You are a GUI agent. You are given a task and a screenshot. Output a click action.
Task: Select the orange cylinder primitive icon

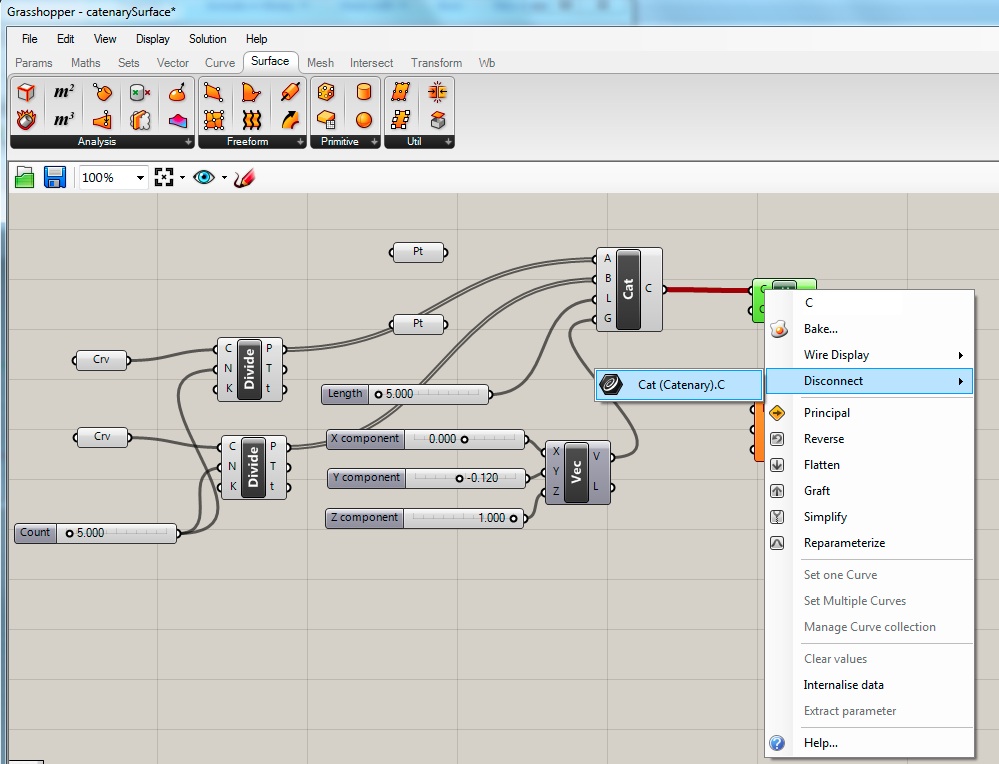[364, 92]
